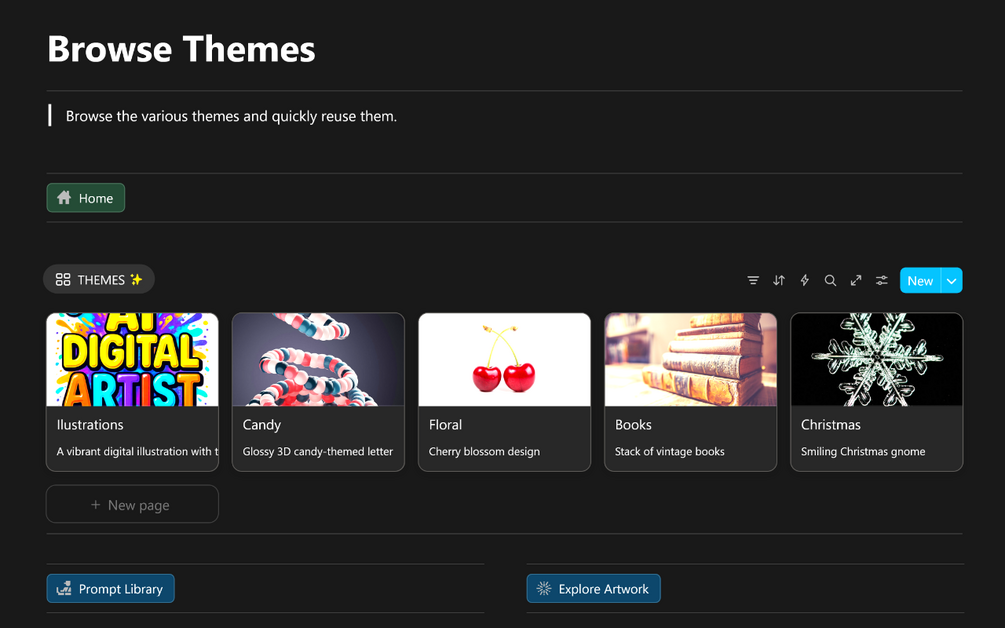Open the Explore Artwork button
The height and width of the screenshot is (628, 1005).
[x=594, y=588]
